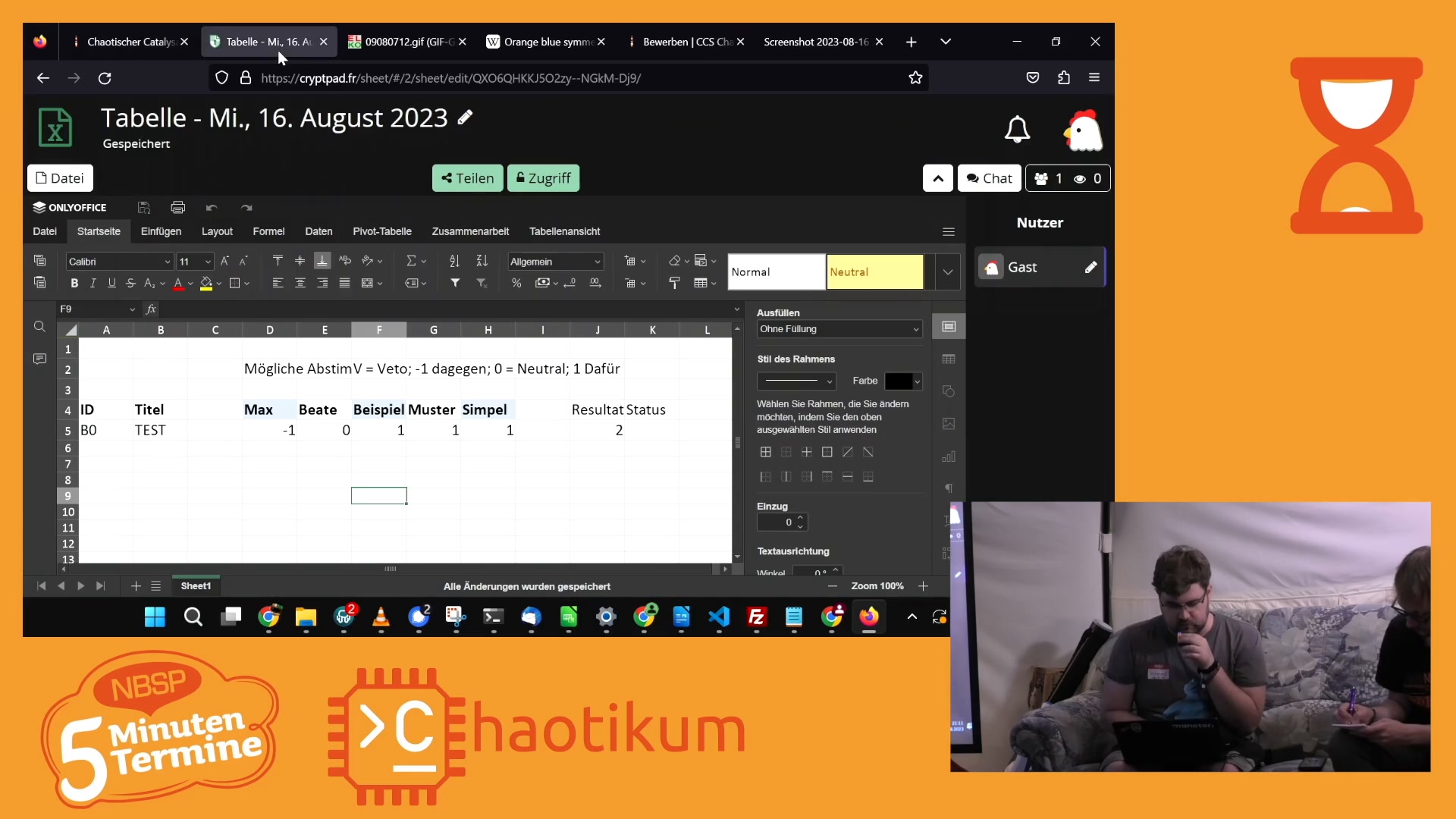Apply the Neutral cell style

(874, 272)
